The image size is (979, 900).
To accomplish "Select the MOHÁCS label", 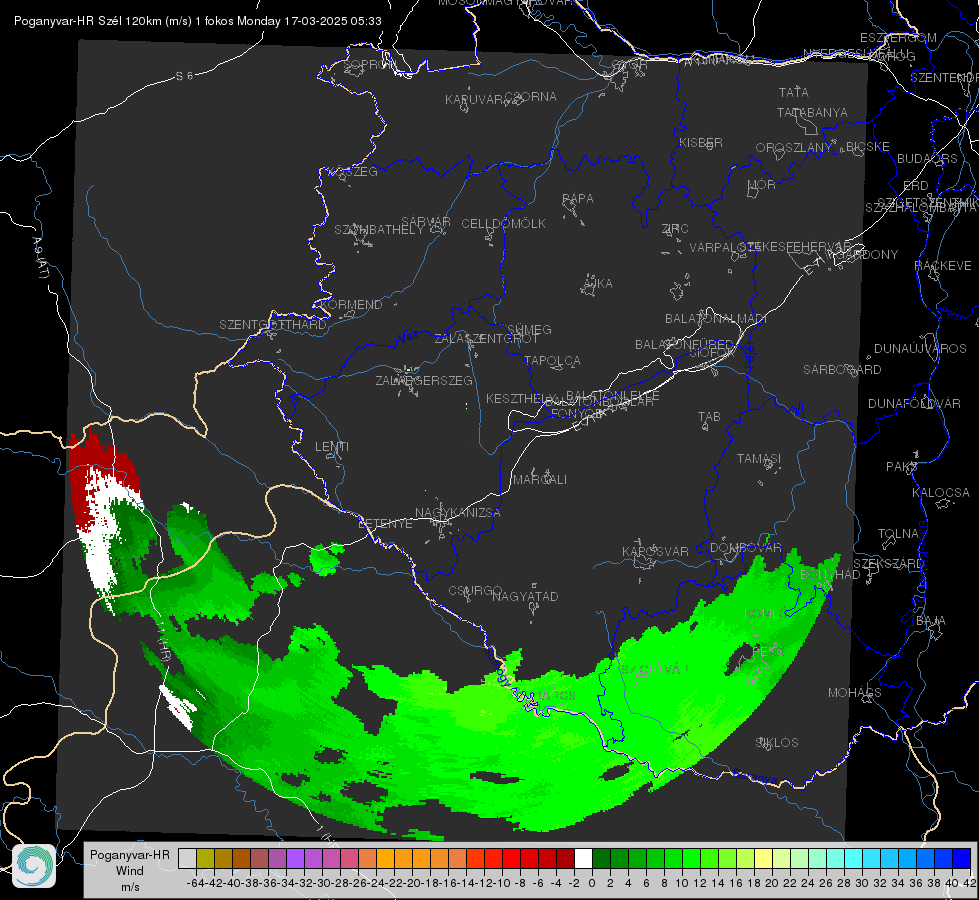I will [854, 693].
